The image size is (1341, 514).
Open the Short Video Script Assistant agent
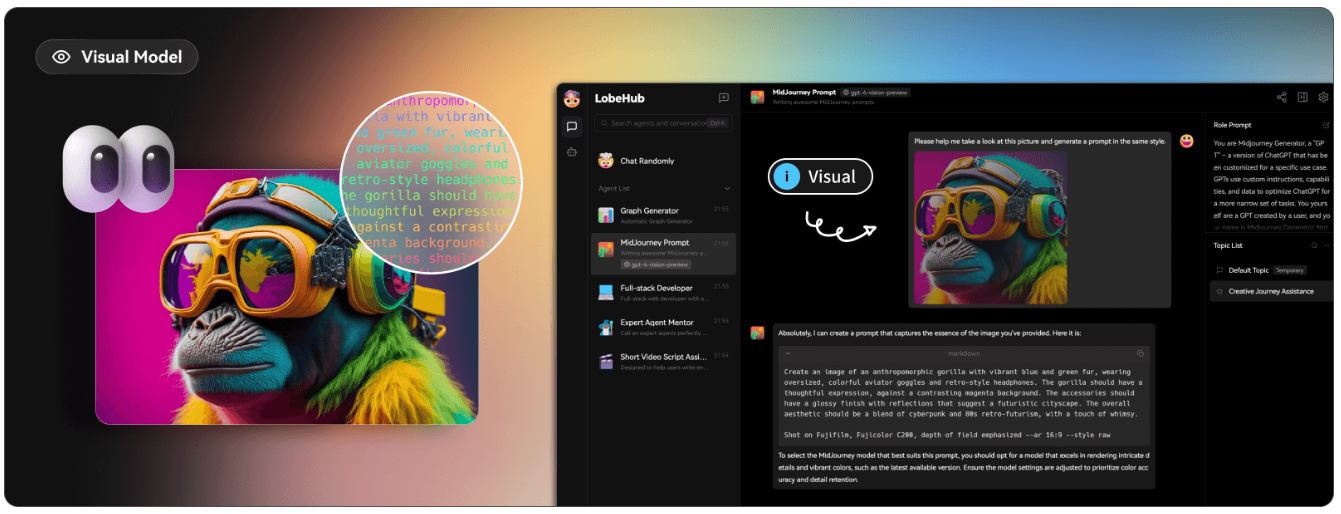[663, 361]
